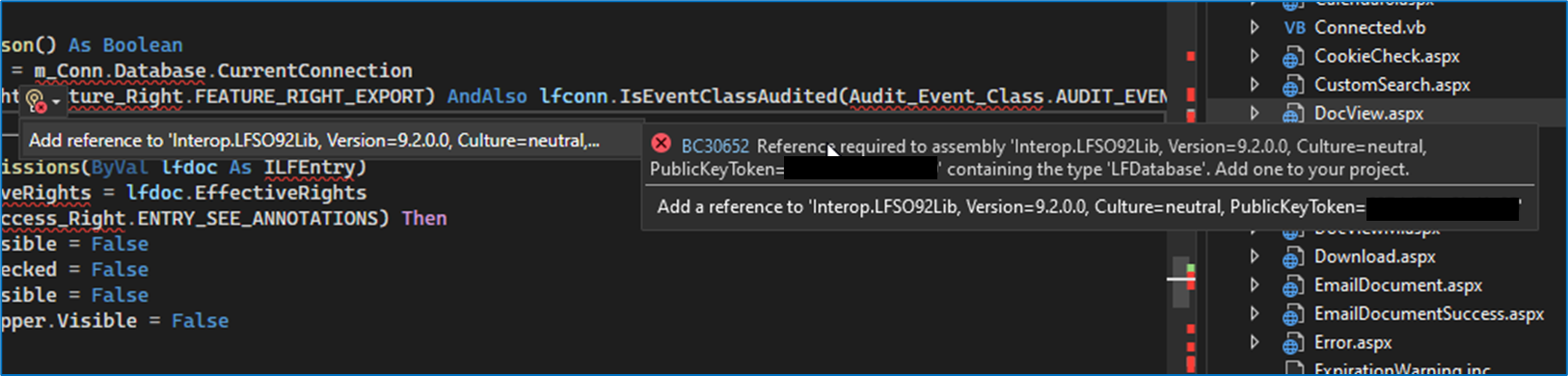Click the ILFEntry type in code

[309, 168]
